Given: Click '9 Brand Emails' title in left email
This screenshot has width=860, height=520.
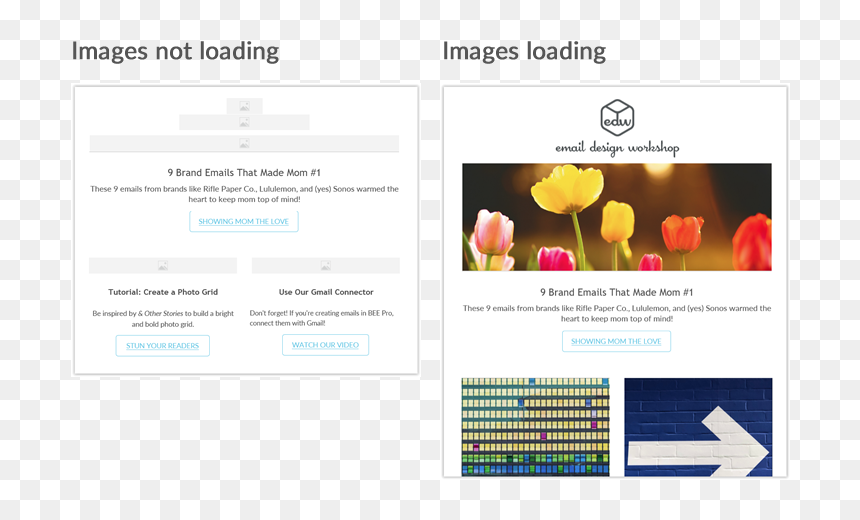Looking at the screenshot, I should 244,172.
